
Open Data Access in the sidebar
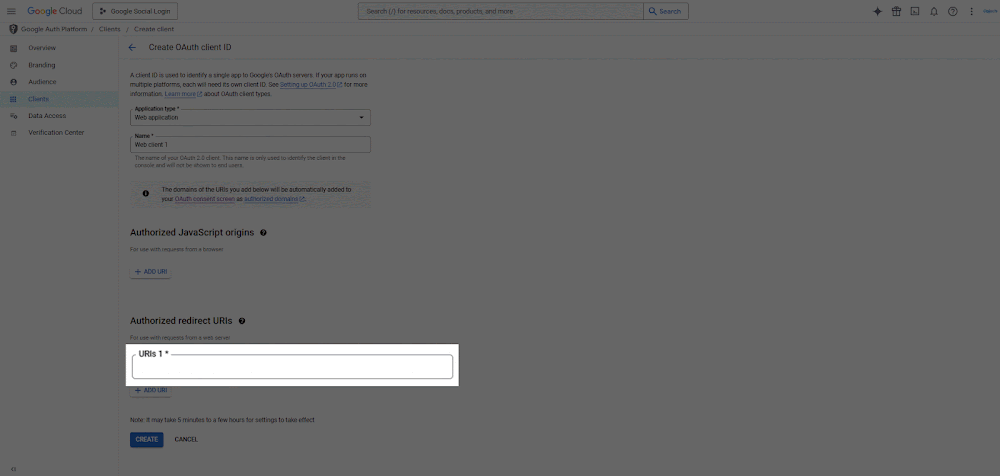47,116
